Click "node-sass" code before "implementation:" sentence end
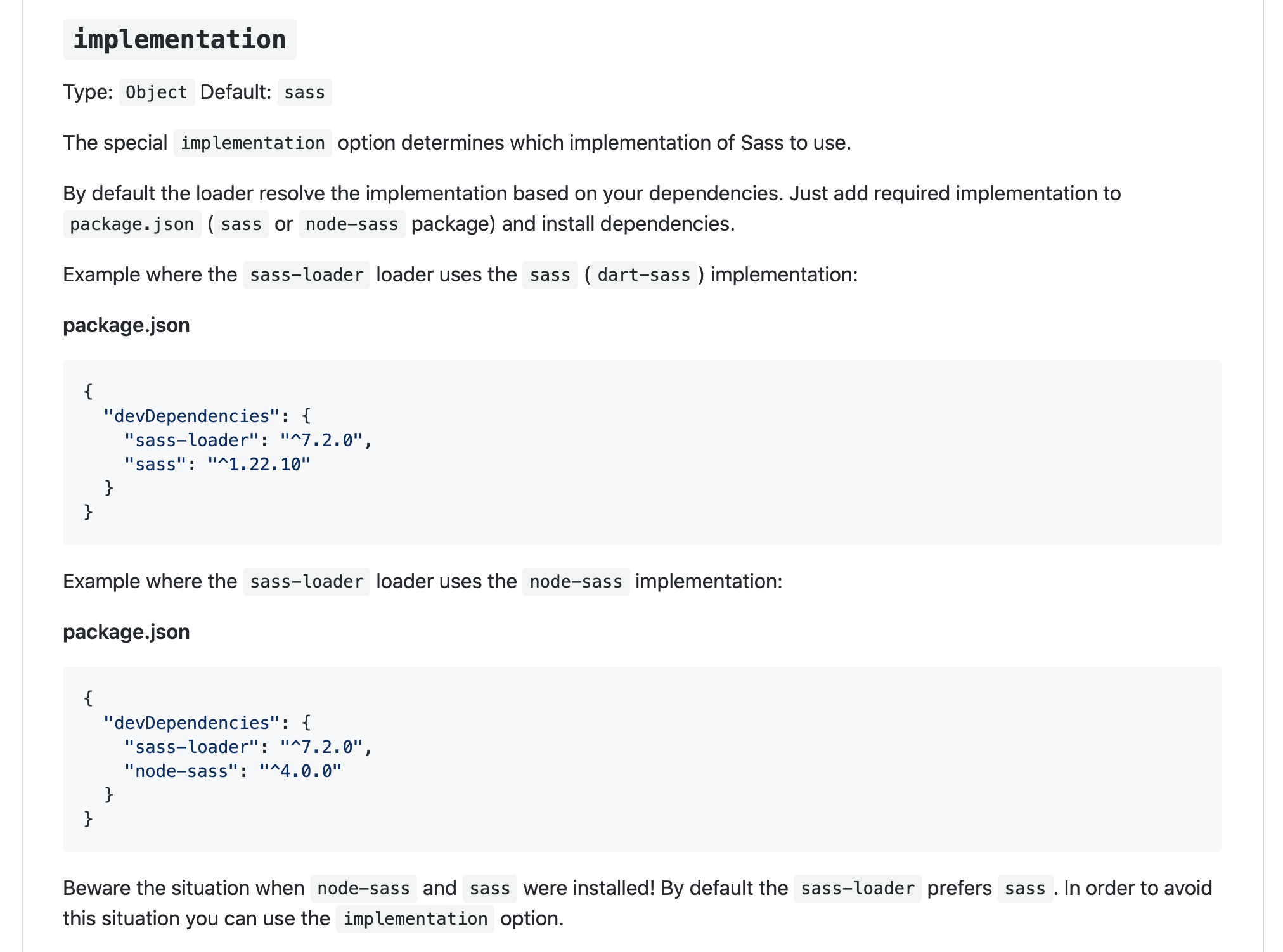This screenshot has height=952, width=1283. tap(576, 582)
